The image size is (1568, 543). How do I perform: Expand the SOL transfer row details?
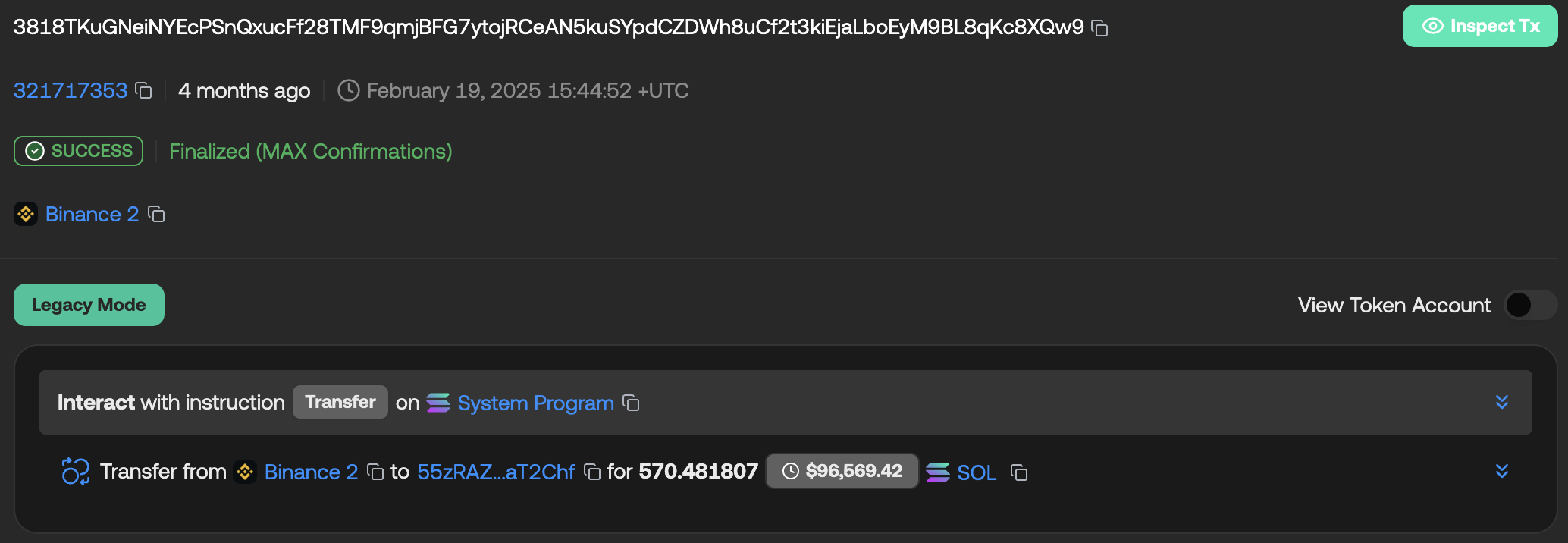1501,471
